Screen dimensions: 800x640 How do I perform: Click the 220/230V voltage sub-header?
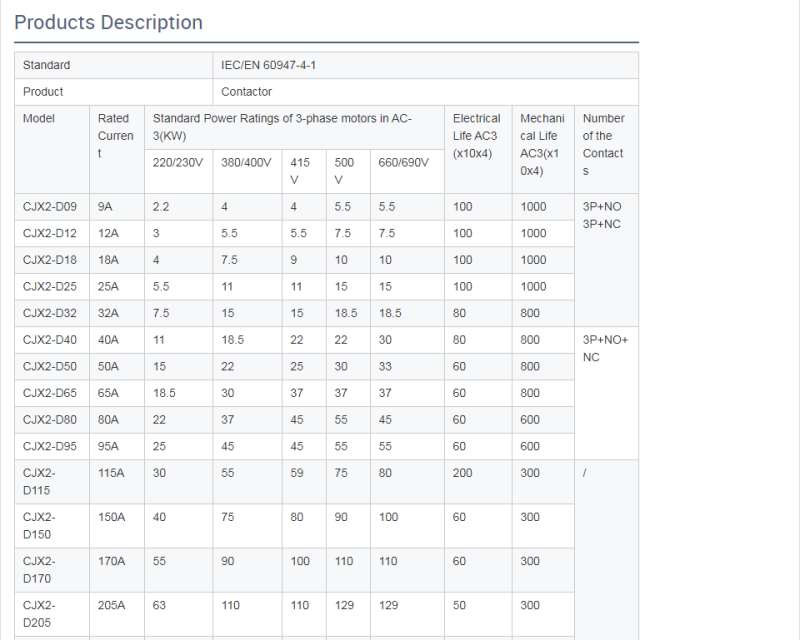[177, 162]
